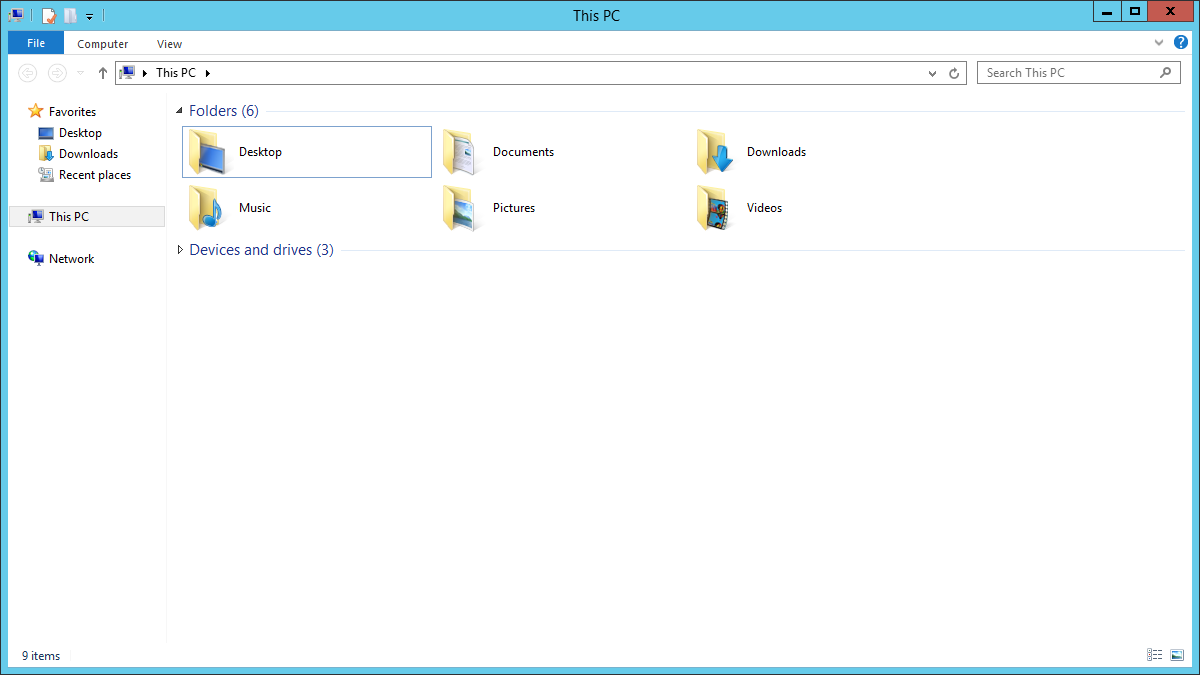Click the search magnifier icon
This screenshot has height=675, width=1200.
click(1166, 73)
